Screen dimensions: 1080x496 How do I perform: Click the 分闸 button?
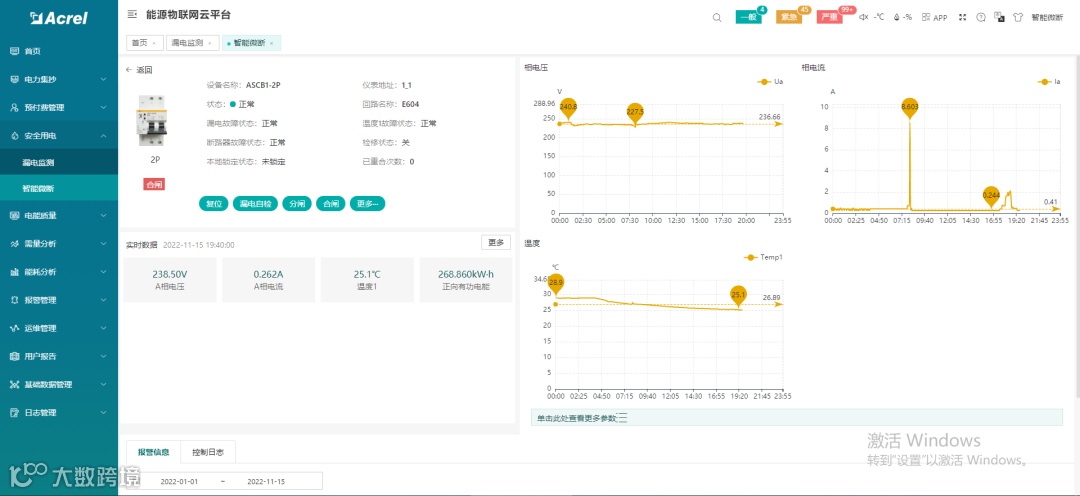pyautogui.click(x=296, y=204)
